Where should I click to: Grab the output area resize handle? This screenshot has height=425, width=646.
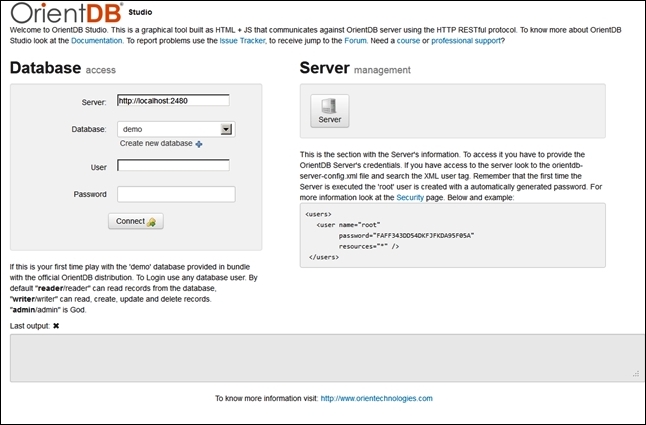pyautogui.click(x=636, y=374)
